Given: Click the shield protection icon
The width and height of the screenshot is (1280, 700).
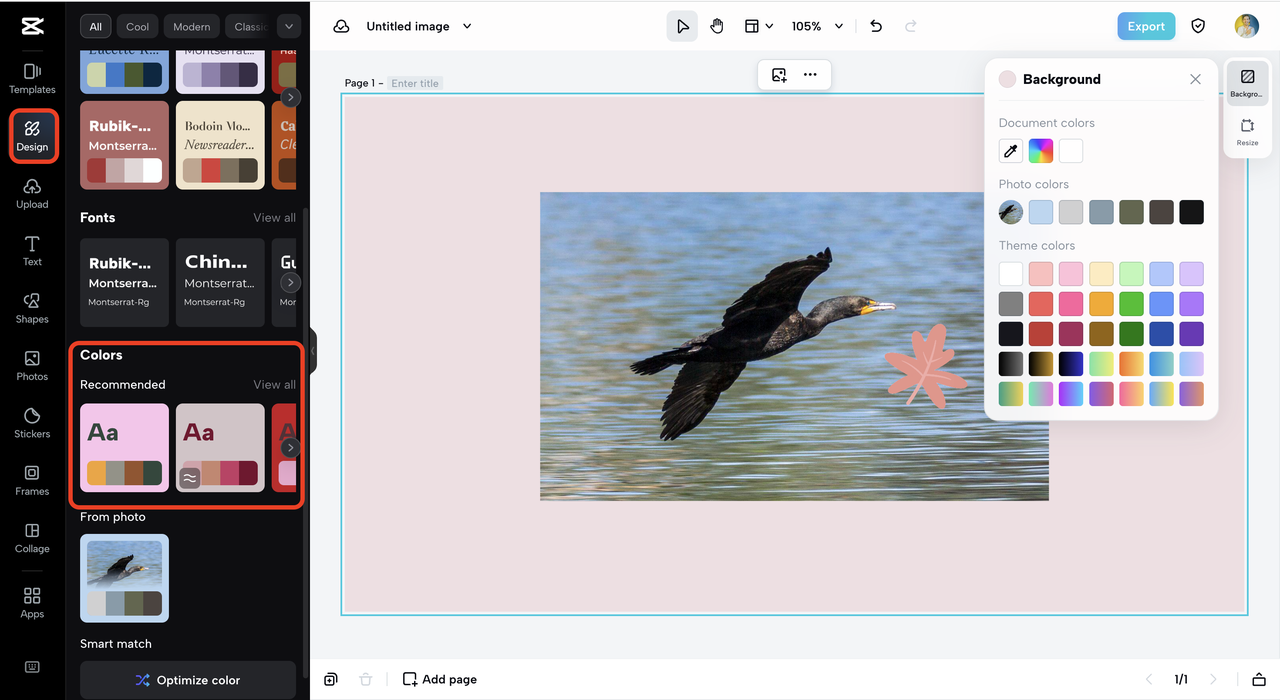Looking at the screenshot, I should 1198,26.
